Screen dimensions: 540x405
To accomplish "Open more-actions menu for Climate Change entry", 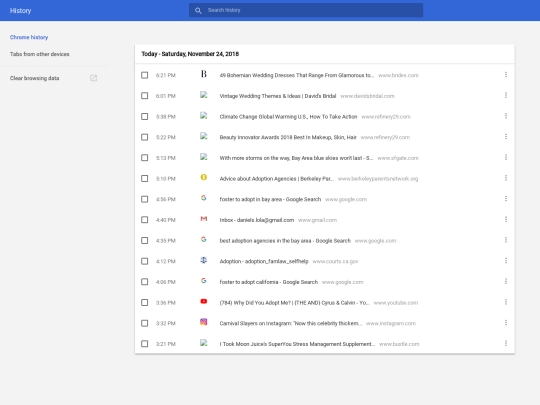I will (506, 116).
